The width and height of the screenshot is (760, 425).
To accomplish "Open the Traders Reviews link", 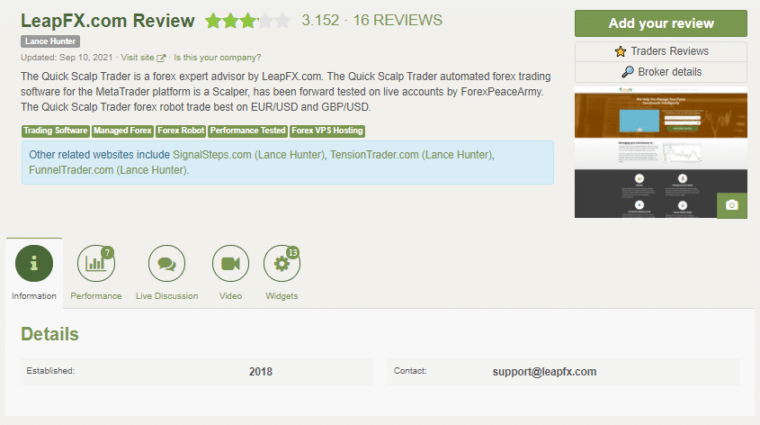I will pos(669,51).
